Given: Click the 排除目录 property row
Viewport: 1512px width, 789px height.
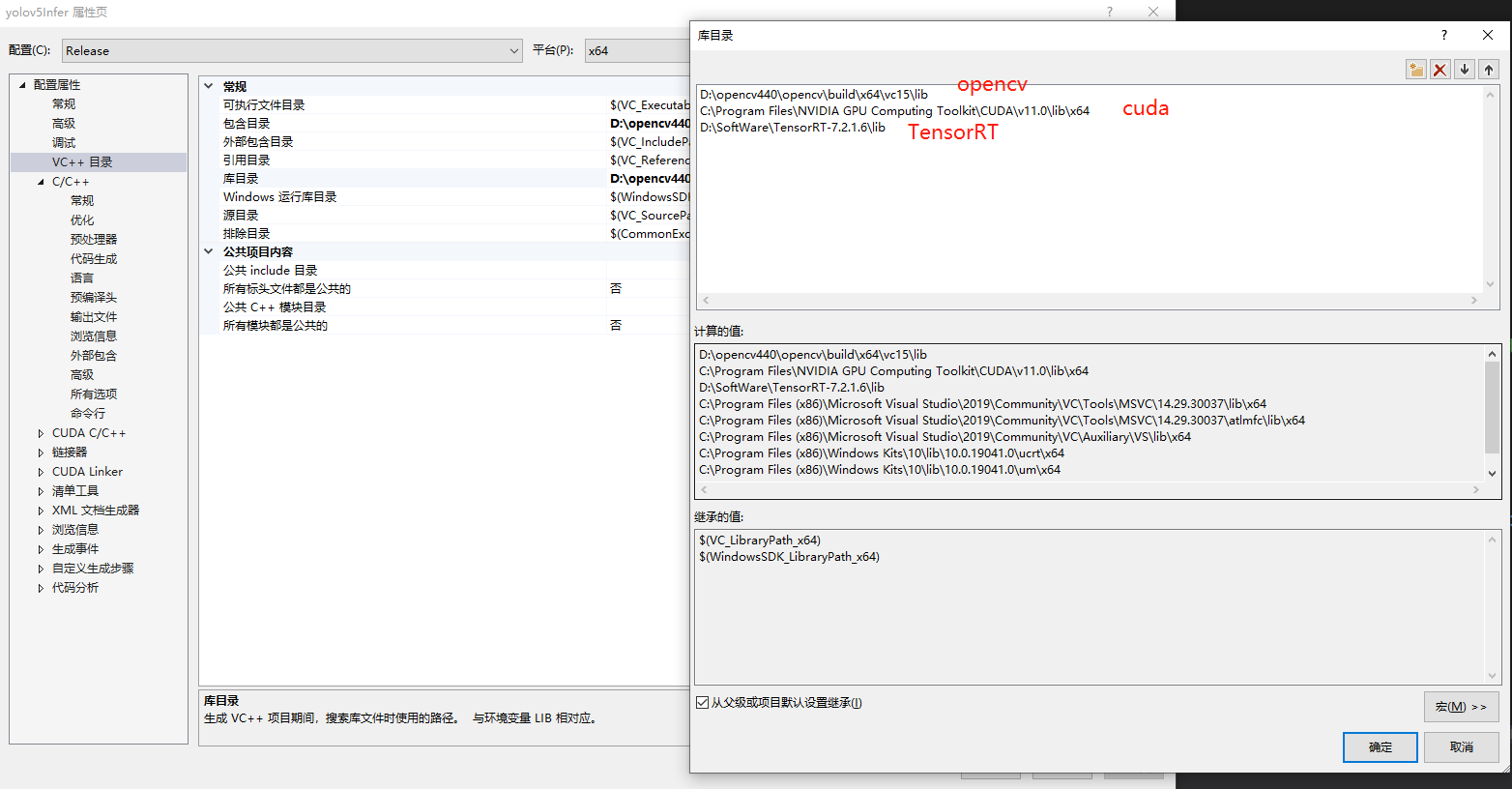Looking at the screenshot, I should [446, 233].
